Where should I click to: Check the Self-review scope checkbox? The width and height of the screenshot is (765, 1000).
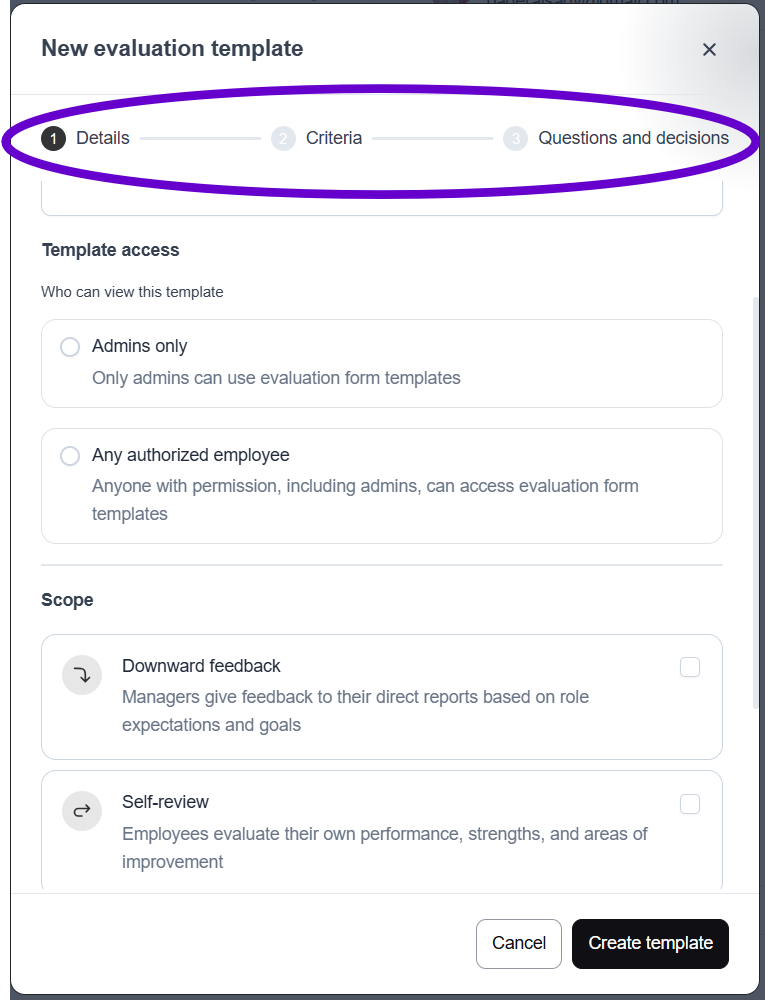coord(690,803)
